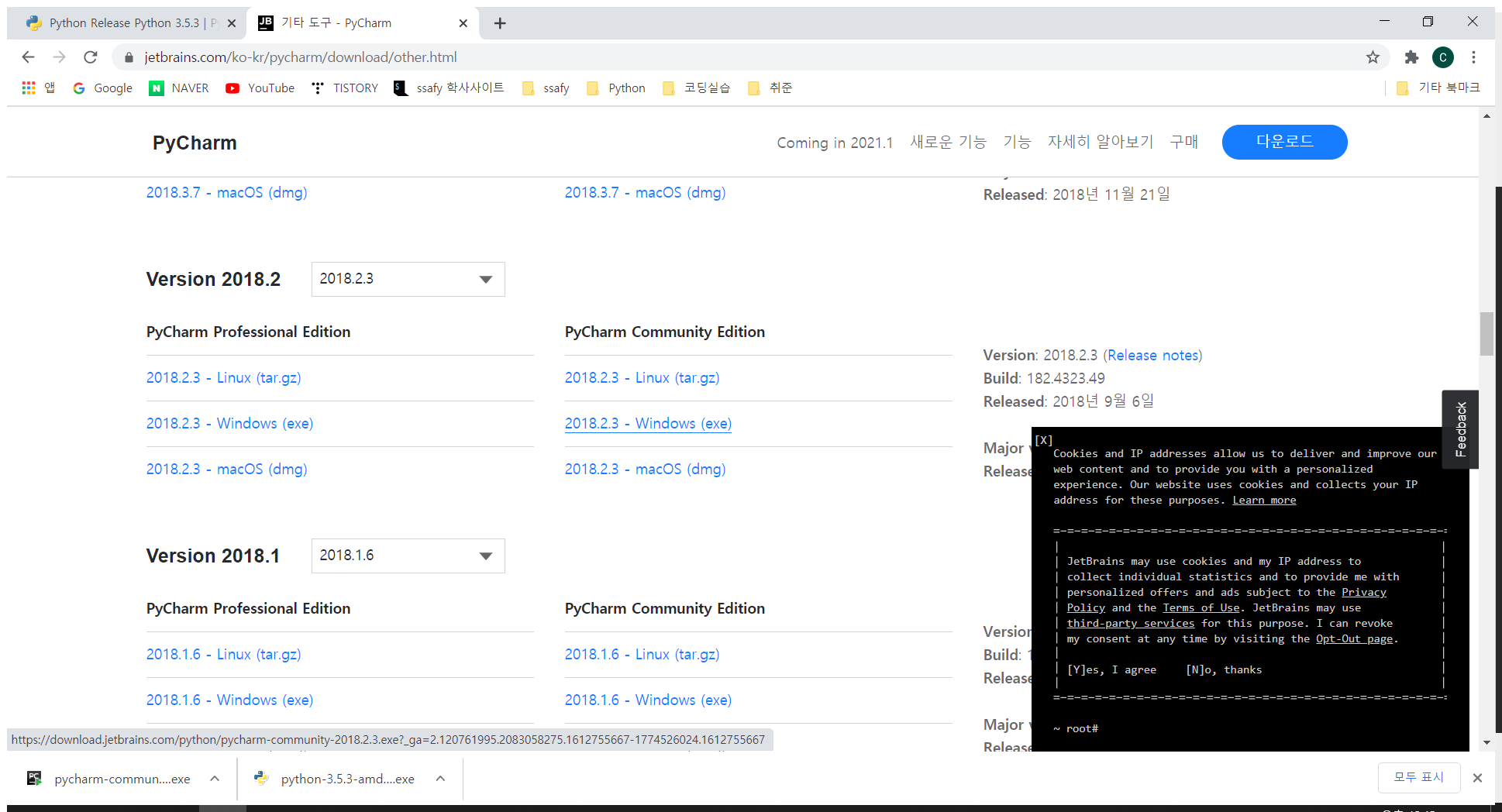Download Professional 2018.1.6 Windows exe
Screen dimensions: 1502x812
[229, 700]
